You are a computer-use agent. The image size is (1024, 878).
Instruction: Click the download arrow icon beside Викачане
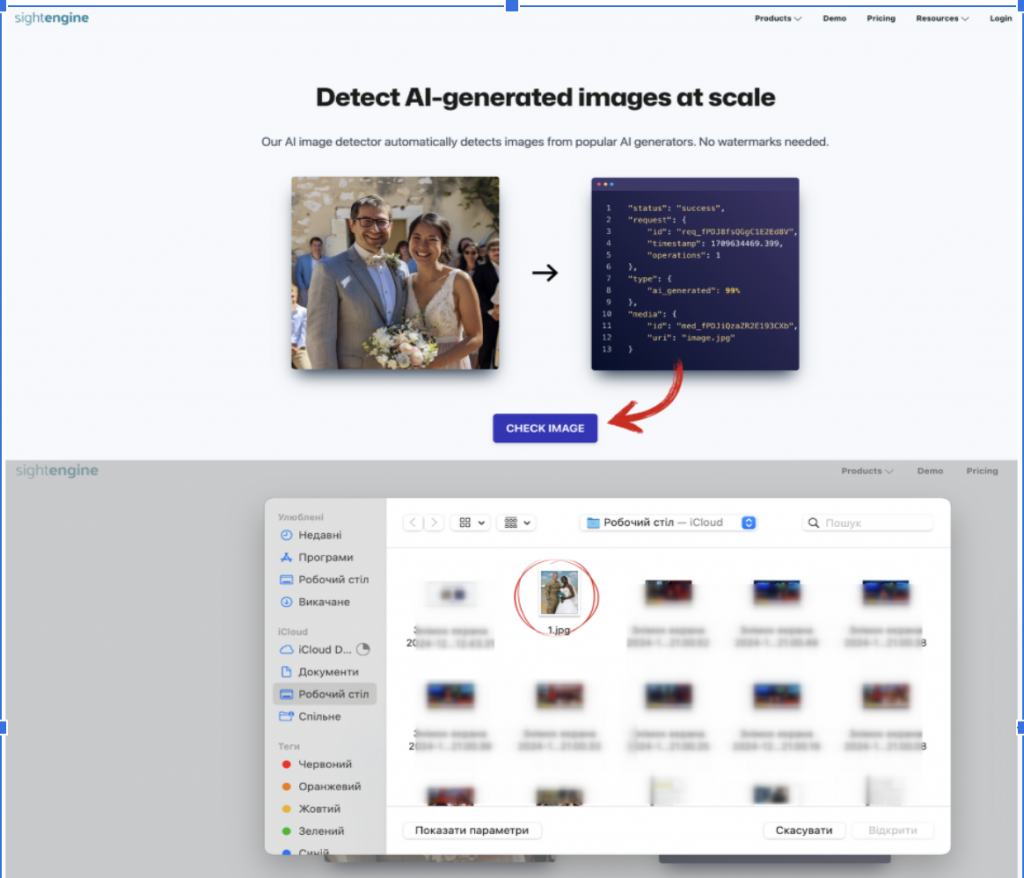[286, 602]
